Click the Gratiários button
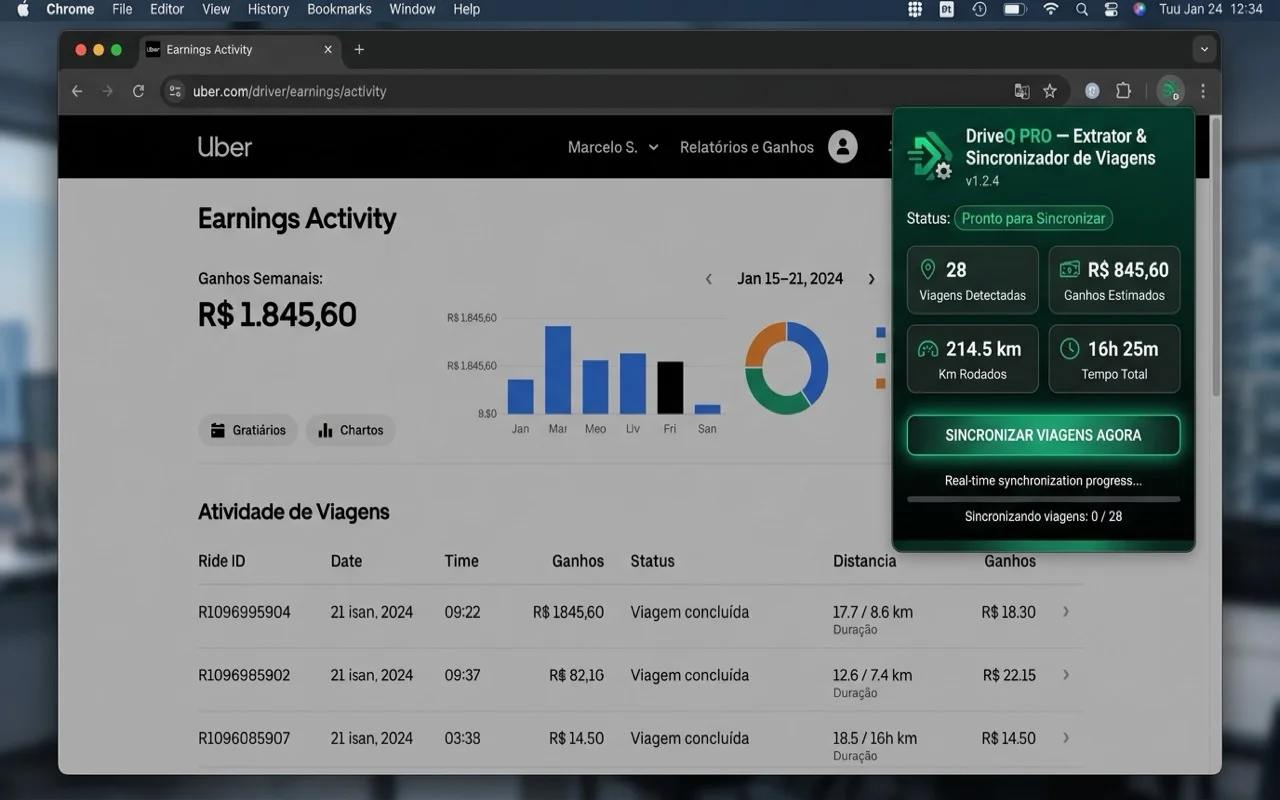 (248, 430)
